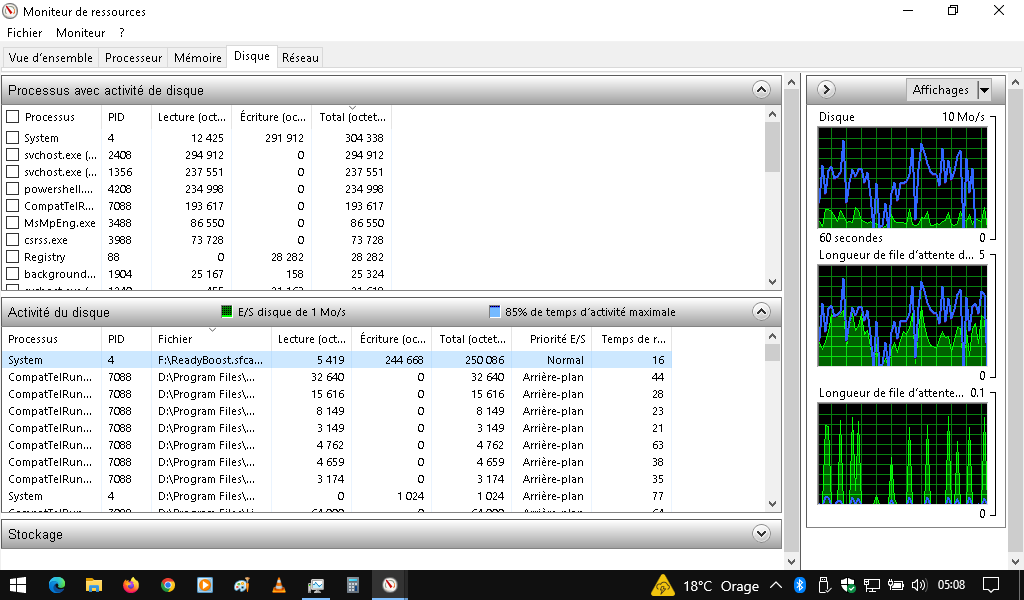
Task: Sort processes by Total (octets) column
Action: (x=352, y=117)
